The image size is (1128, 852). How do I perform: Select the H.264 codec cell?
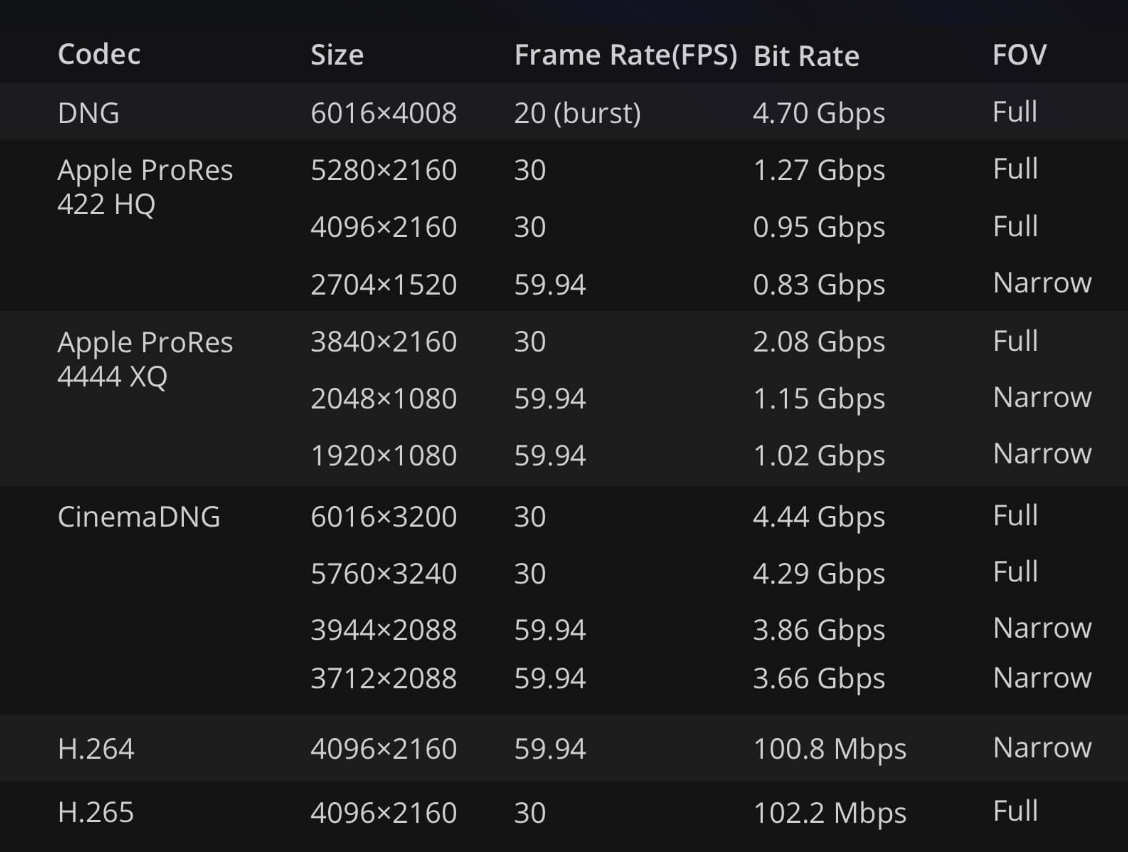(x=96, y=749)
